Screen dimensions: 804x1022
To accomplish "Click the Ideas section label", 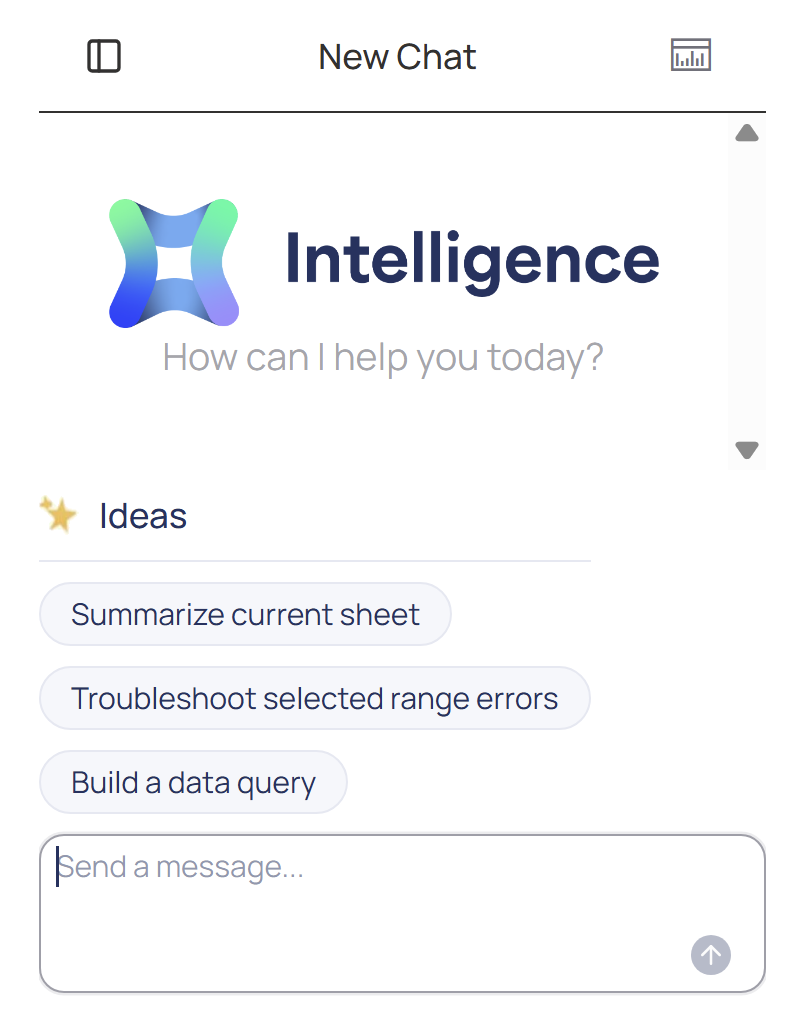I will tap(142, 516).
